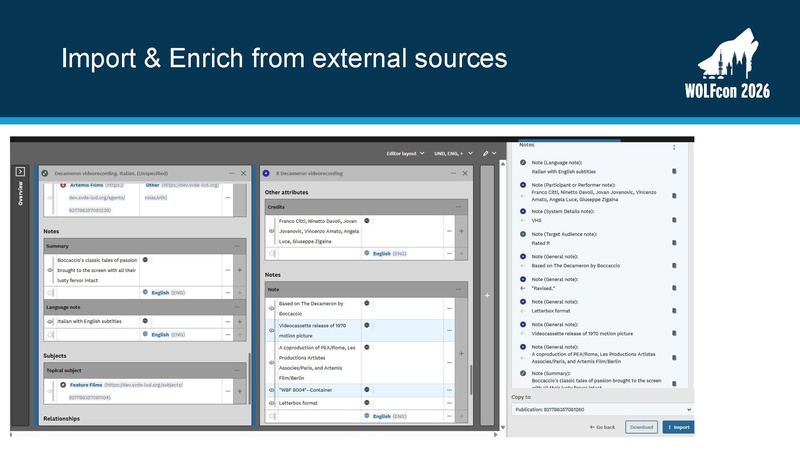Click delete icon for Language note Italian with English subtitles
800x450 pixels.
pyautogui.click(x=674, y=171)
